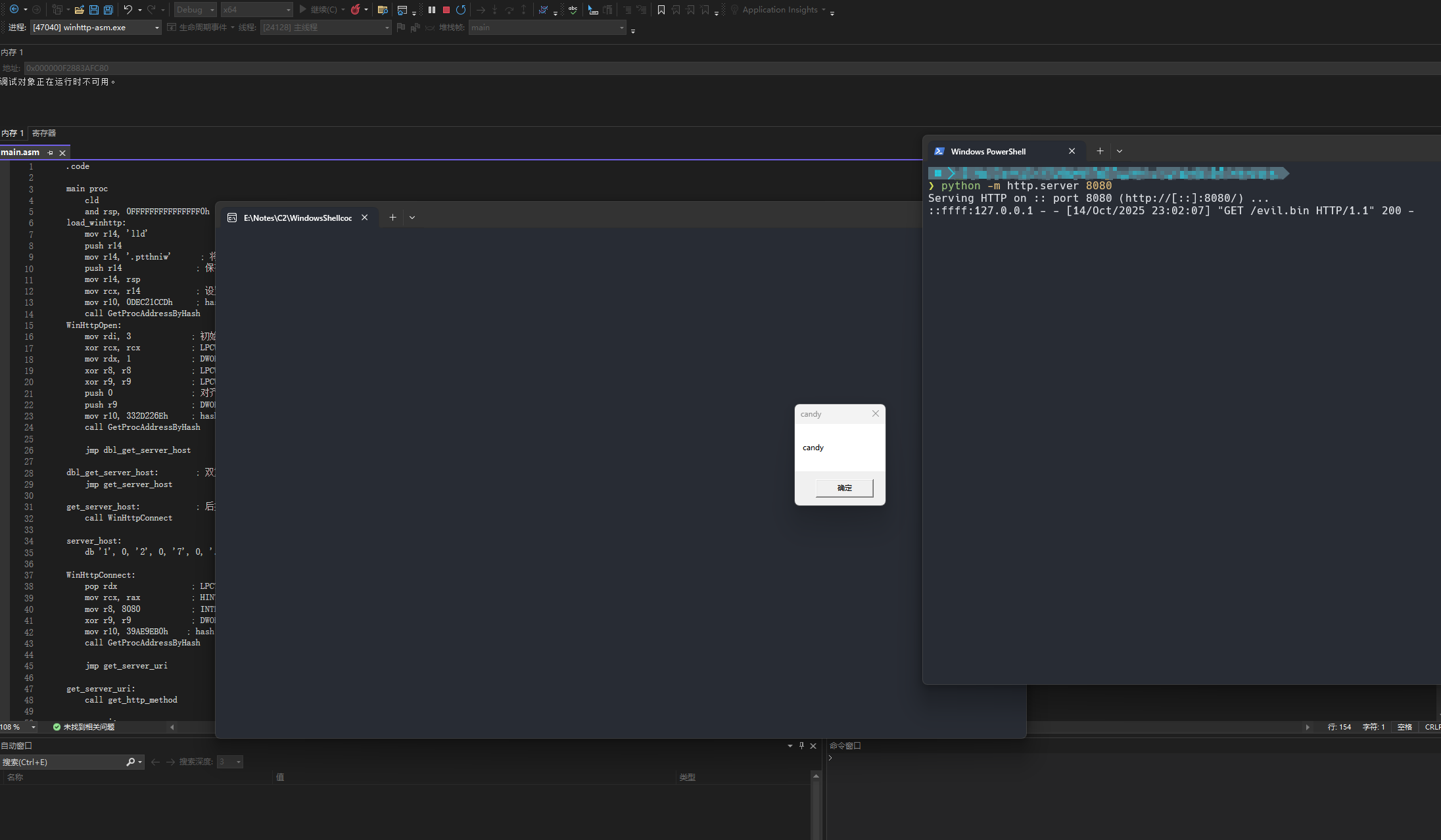Open PowerShell new tab dropdown chevron
Viewport: 1441px width, 840px height.
pos(1120,151)
